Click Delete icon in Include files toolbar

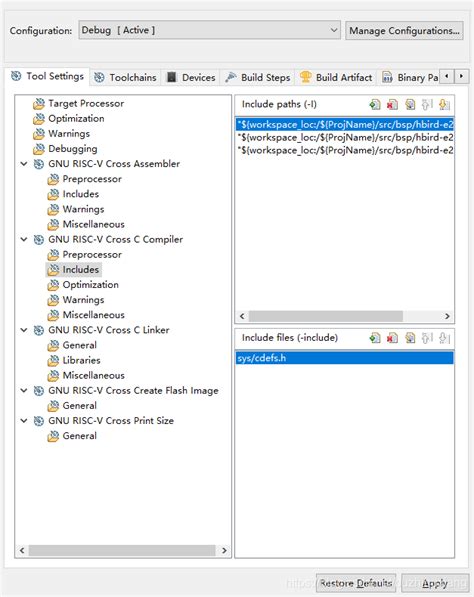(392, 338)
